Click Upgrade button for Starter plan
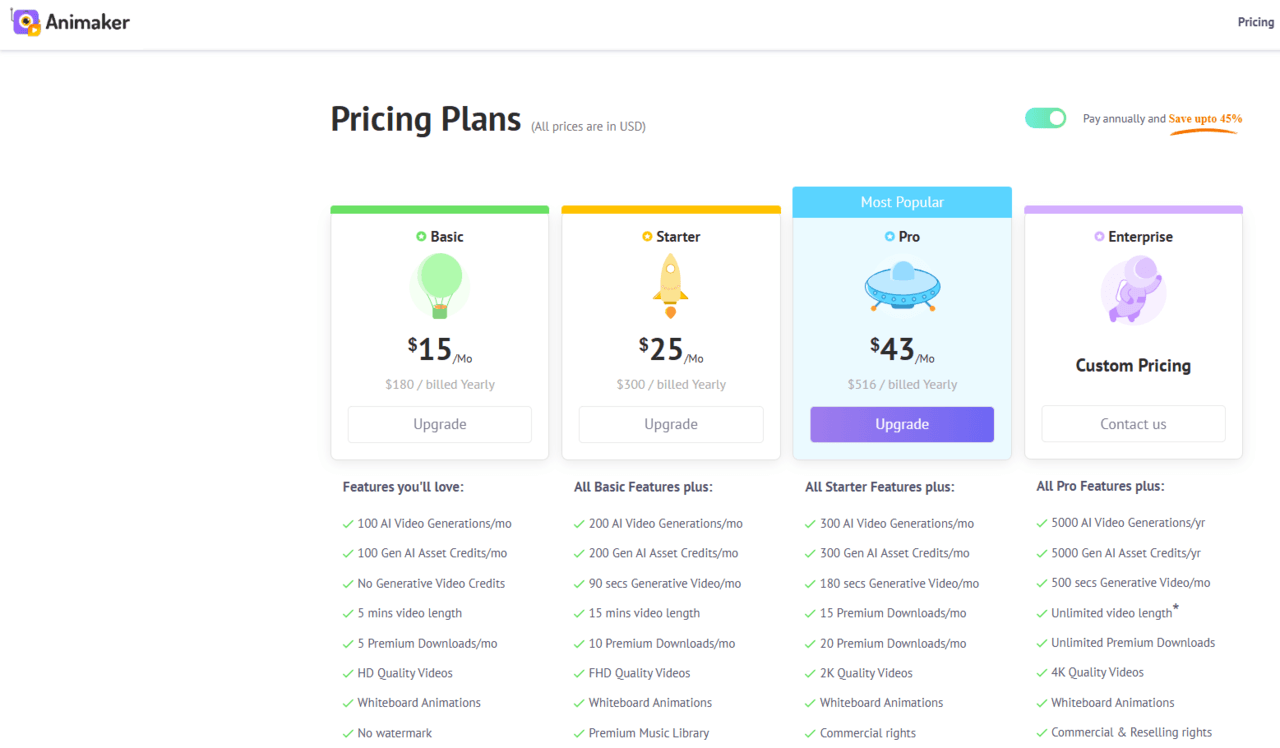 [x=671, y=424]
